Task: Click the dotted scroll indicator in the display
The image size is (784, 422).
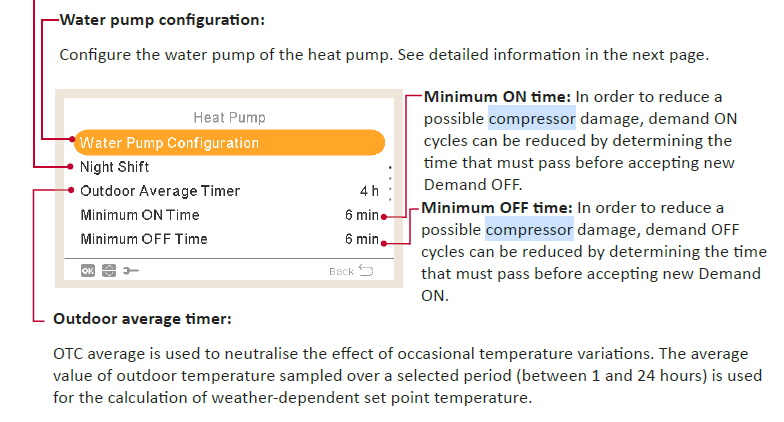Action: (x=389, y=179)
